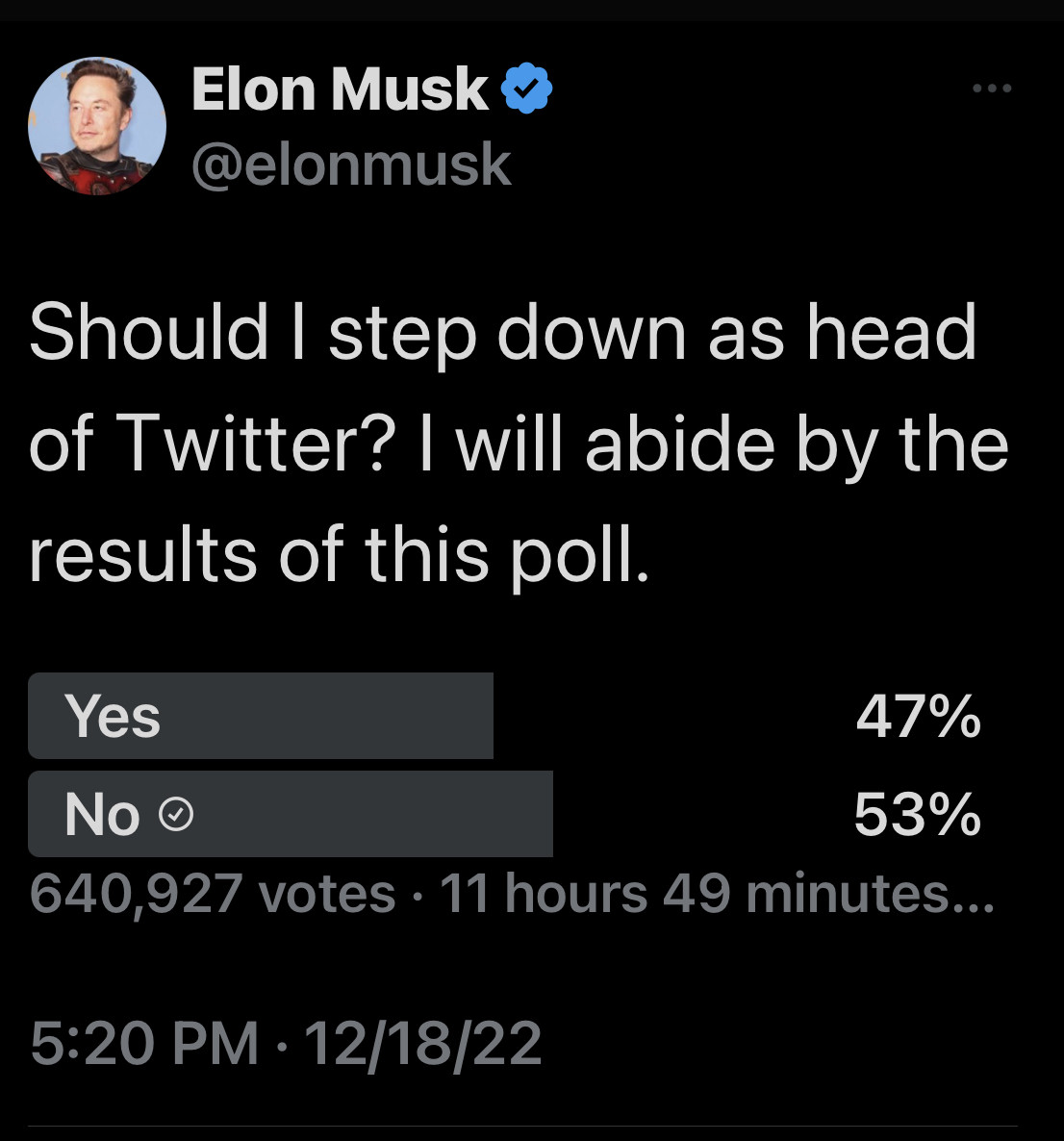Click the 5:20 PM timestamp
The image size is (1064, 1141).
[x=144, y=1044]
